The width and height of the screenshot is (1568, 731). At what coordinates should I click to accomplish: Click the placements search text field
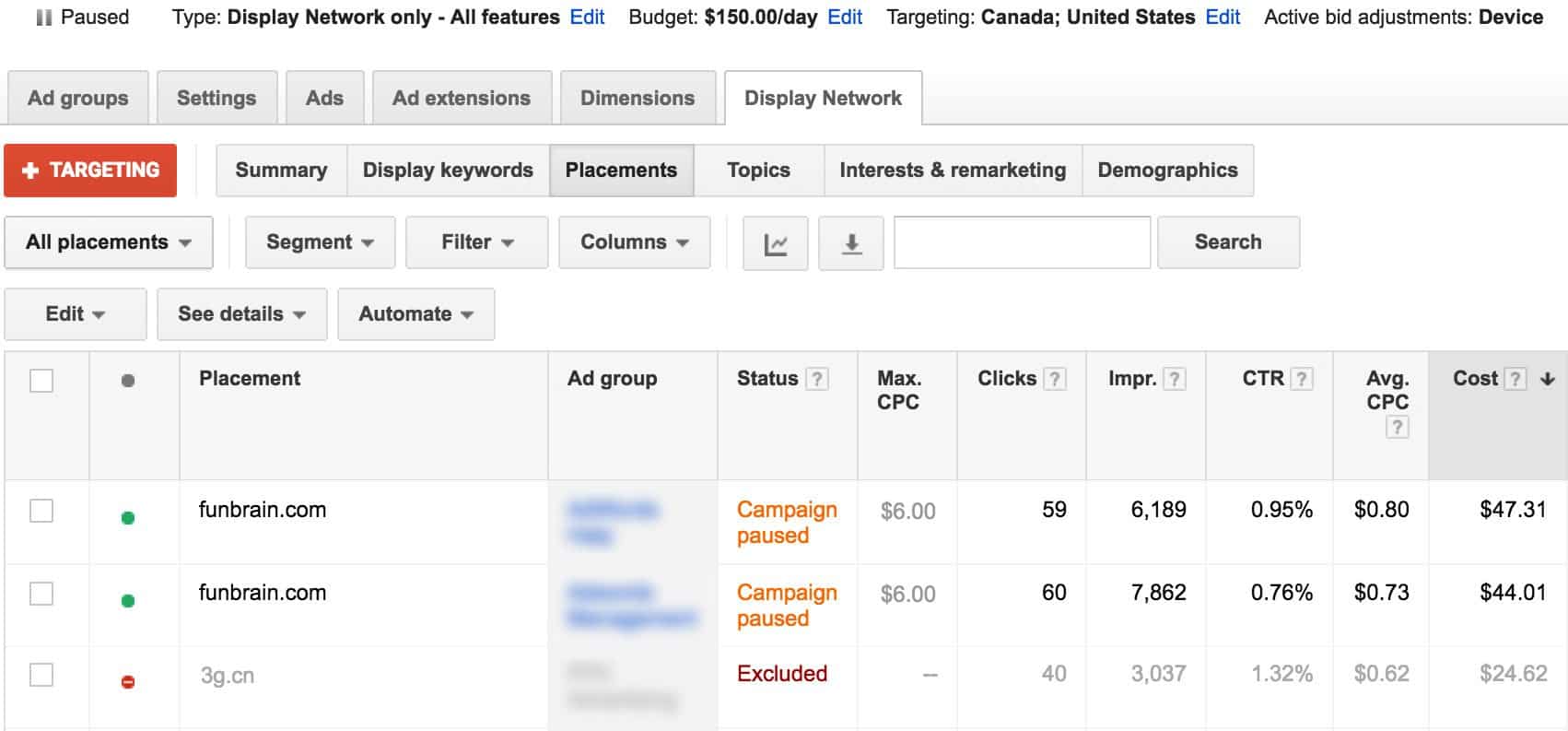(x=1022, y=242)
